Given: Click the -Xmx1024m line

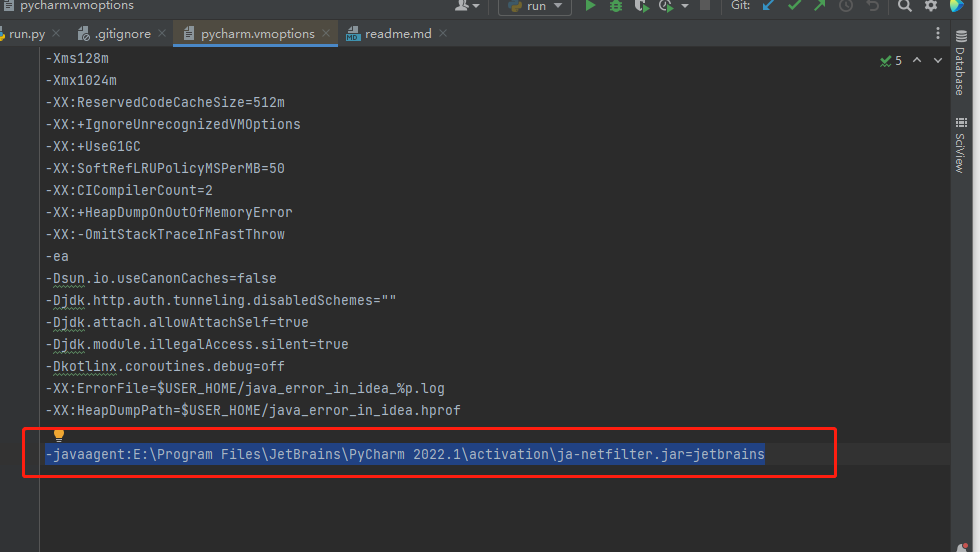Looking at the screenshot, I should [x=81, y=81].
